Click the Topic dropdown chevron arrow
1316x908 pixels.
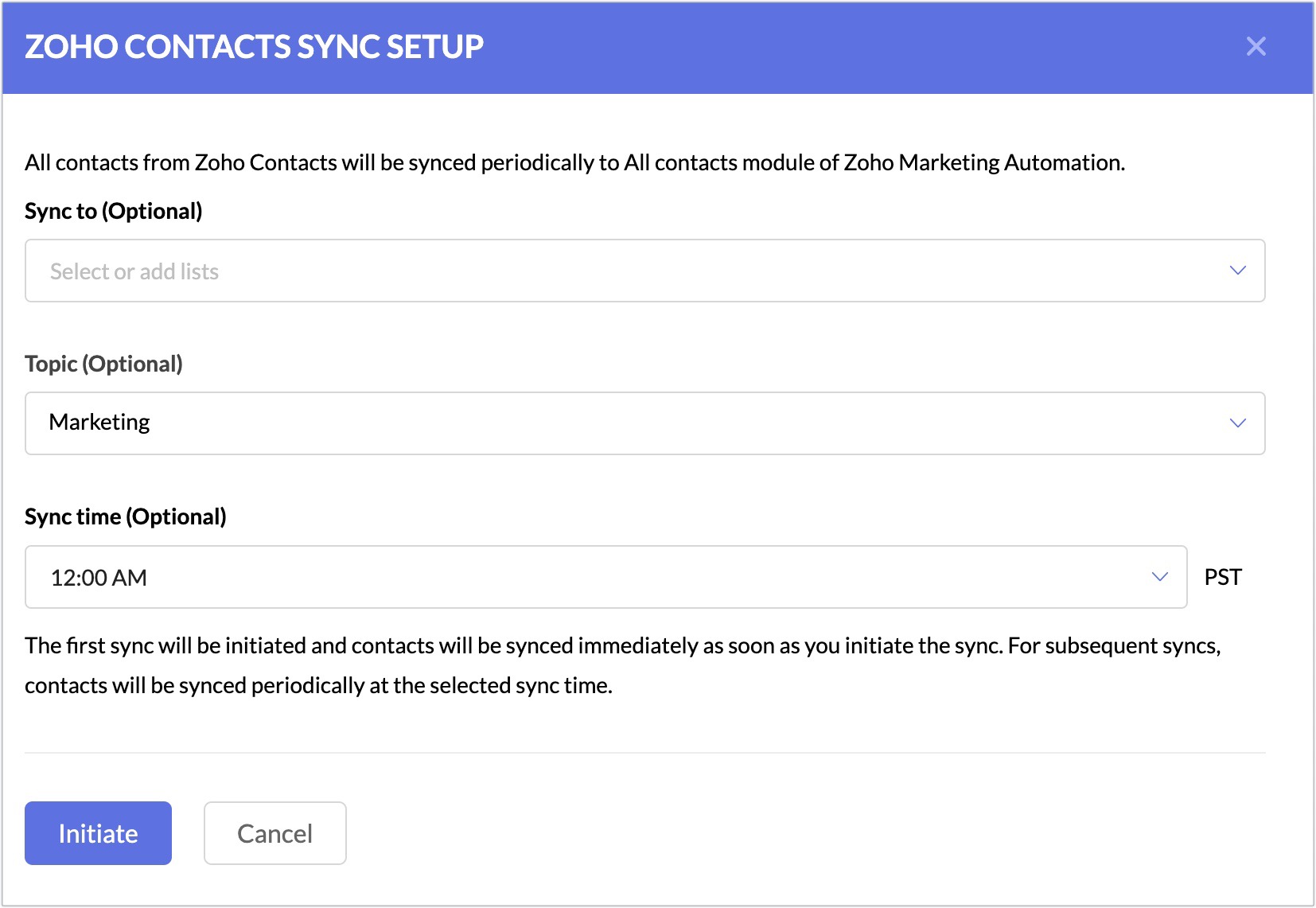1237,423
